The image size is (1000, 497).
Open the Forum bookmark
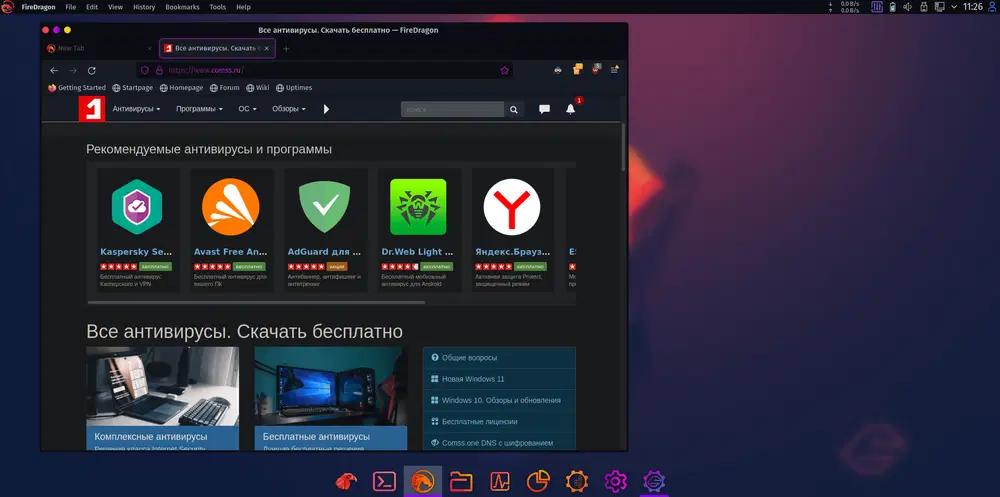click(x=224, y=88)
